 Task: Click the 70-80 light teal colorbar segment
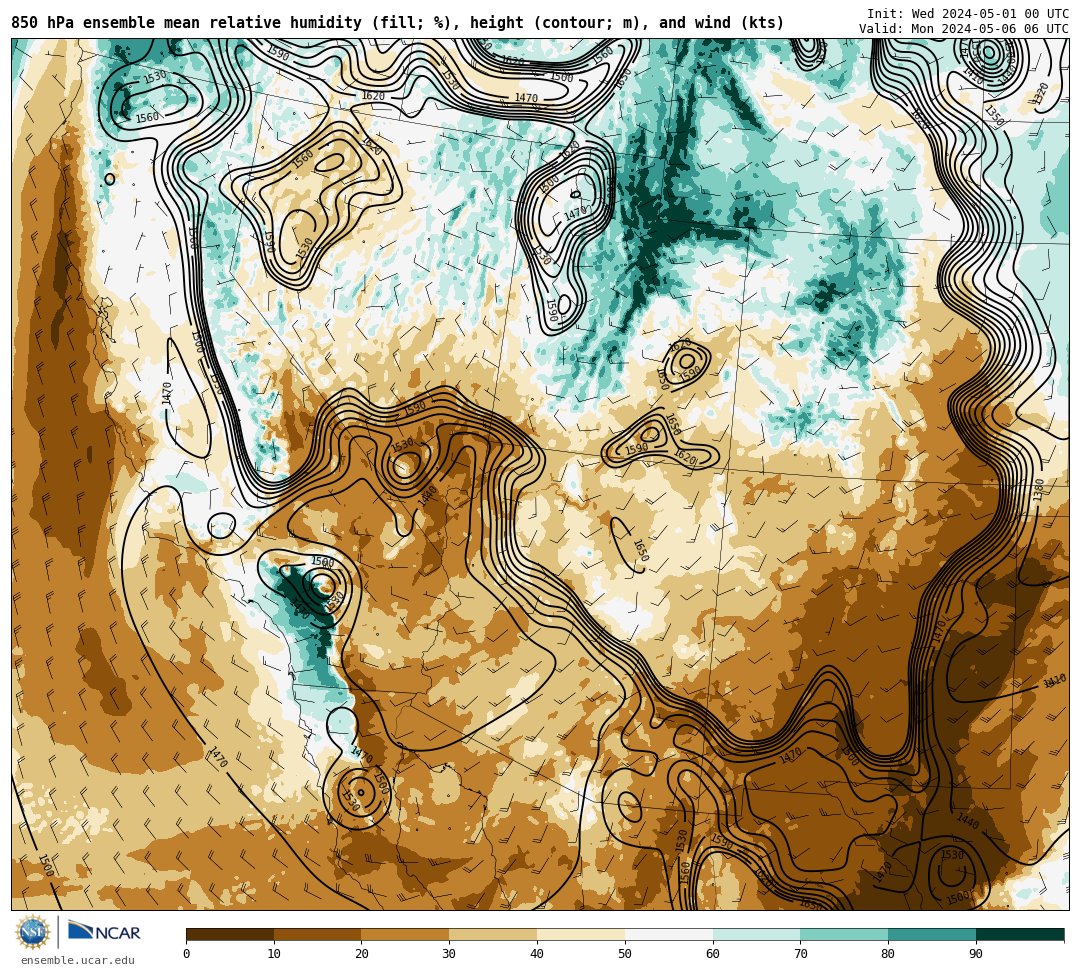(844, 935)
